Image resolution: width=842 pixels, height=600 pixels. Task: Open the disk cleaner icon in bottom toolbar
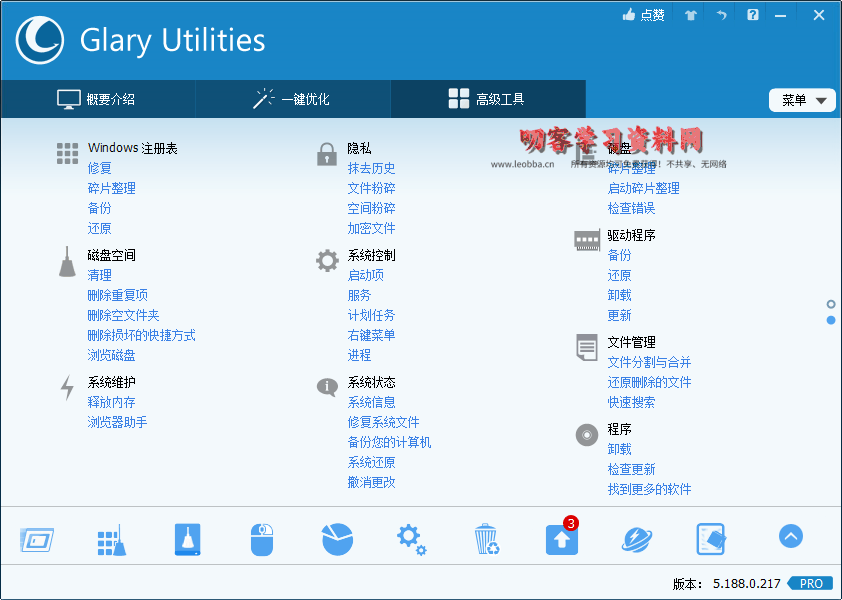(x=187, y=540)
